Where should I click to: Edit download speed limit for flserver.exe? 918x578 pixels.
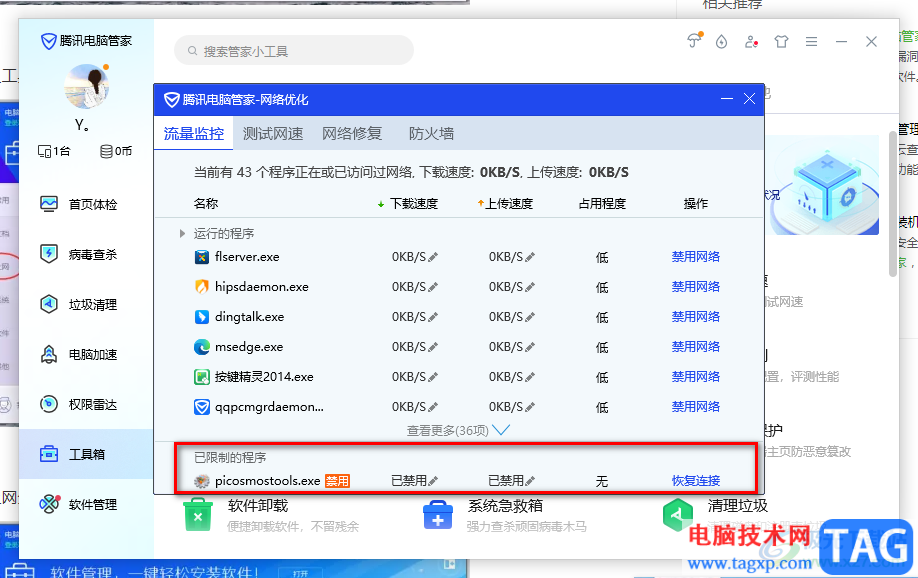[433, 256]
